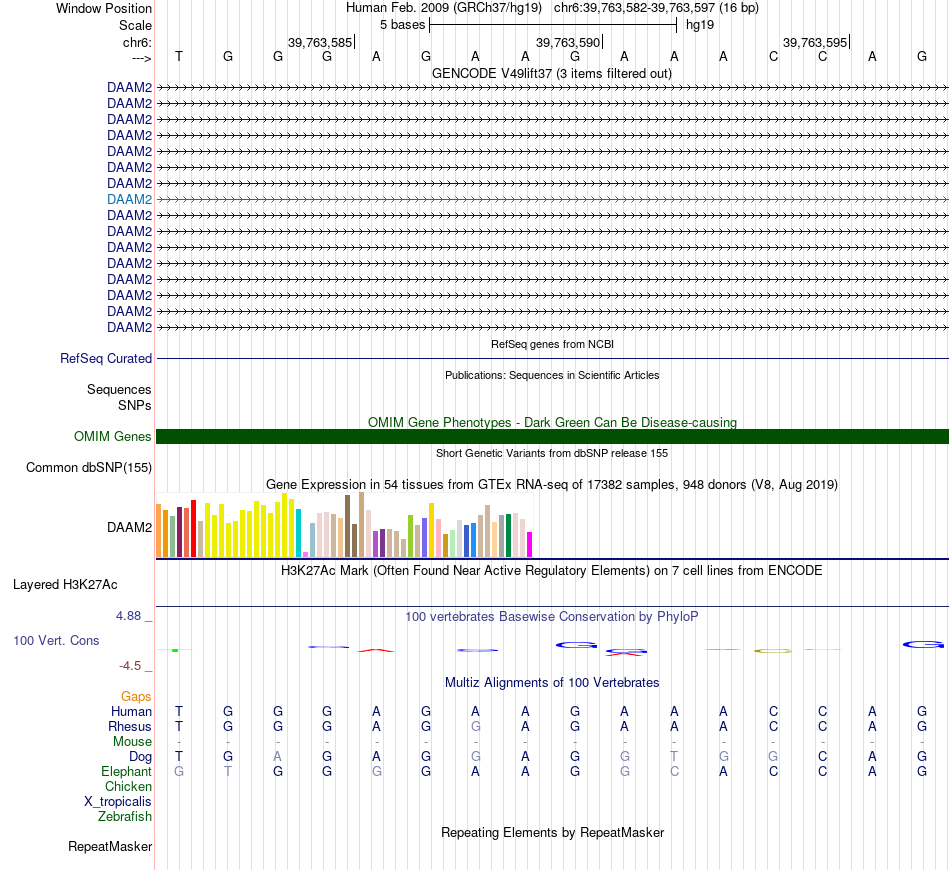Image resolution: width=950 pixels, height=870 pixels.
Task: Click the 'Common dbSNP(155)' track label
Action: click(x=89, y=468)
